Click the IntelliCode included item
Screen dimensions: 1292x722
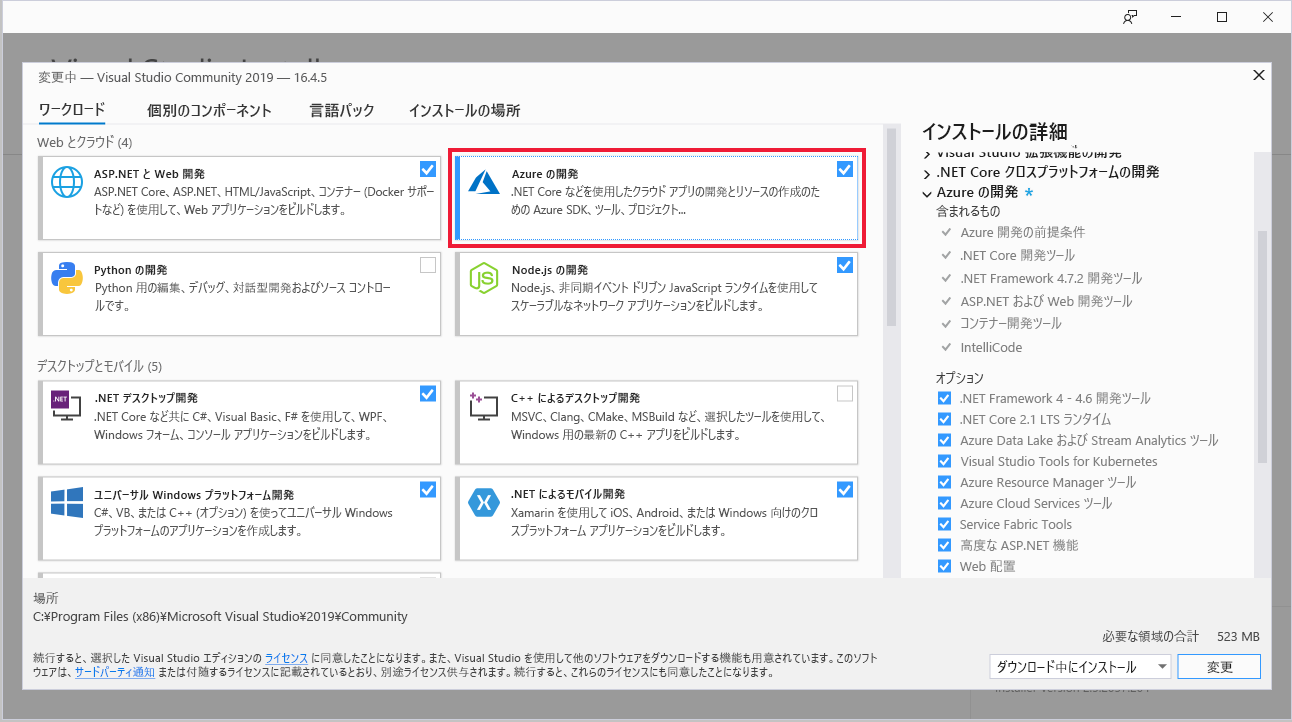coord(991,347)
